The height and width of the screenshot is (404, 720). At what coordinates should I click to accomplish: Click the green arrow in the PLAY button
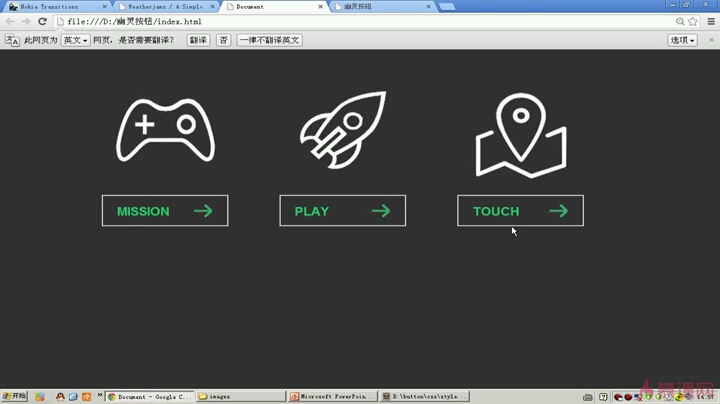tap(381, 211)
